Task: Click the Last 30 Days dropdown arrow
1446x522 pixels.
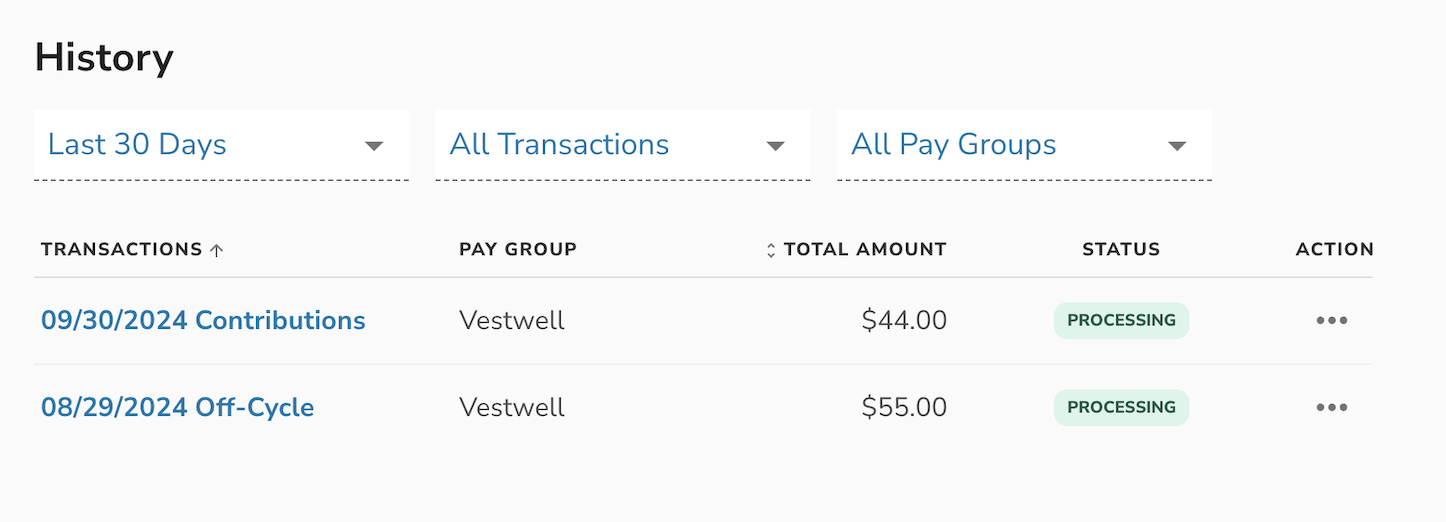Action: point(374,146)
